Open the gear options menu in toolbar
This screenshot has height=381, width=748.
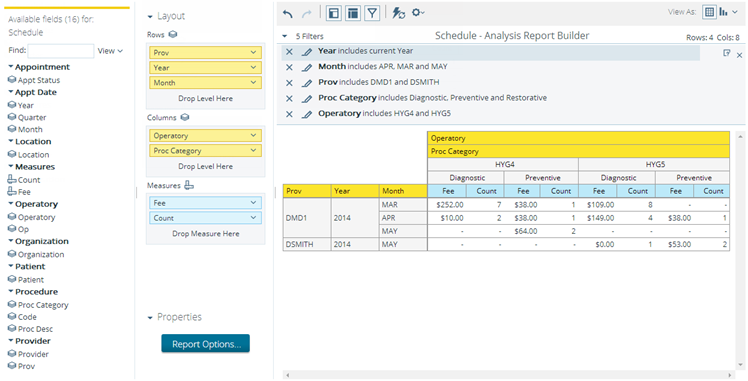pyautogui.click(x=418, y=13)
